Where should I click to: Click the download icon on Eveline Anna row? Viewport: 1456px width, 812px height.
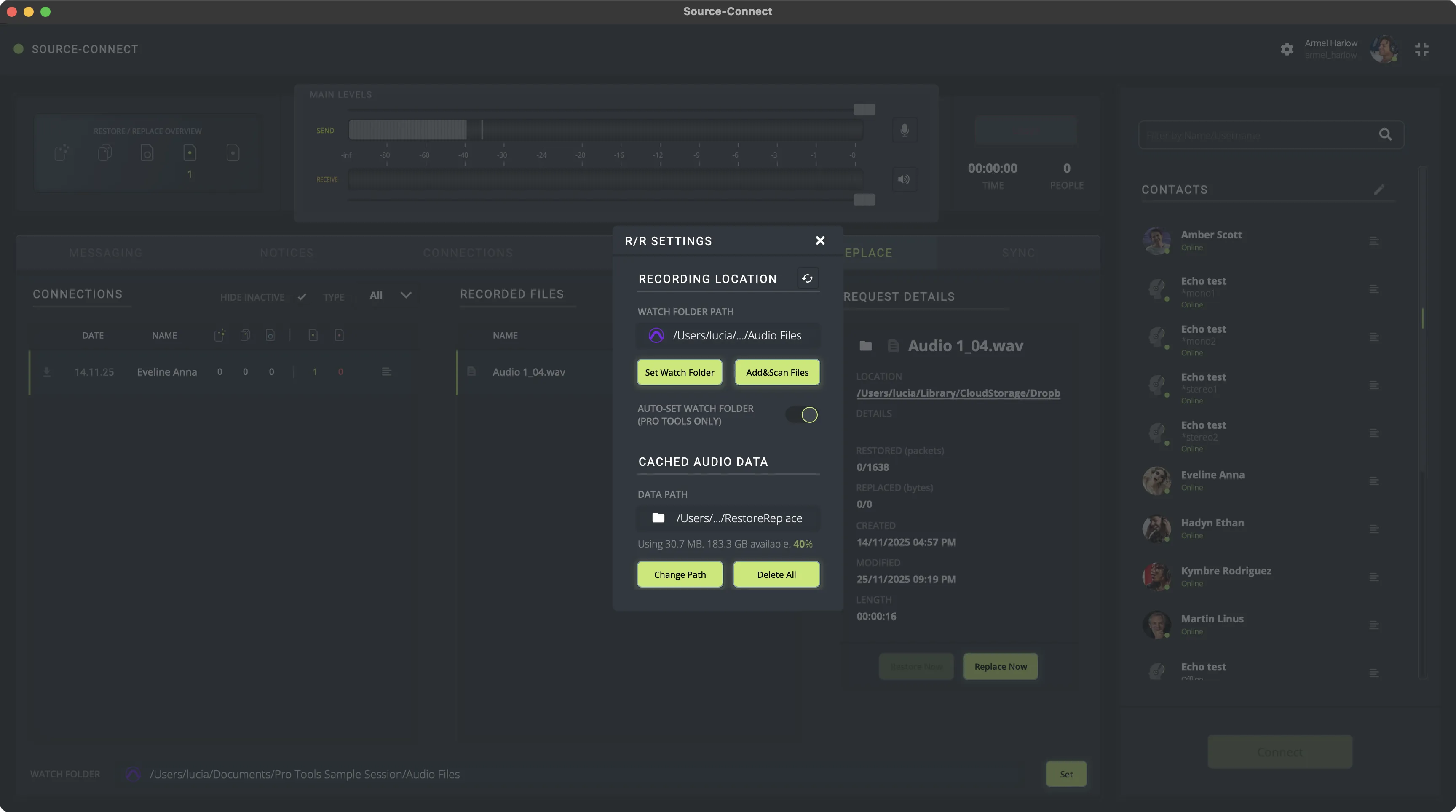pos(47,372)
